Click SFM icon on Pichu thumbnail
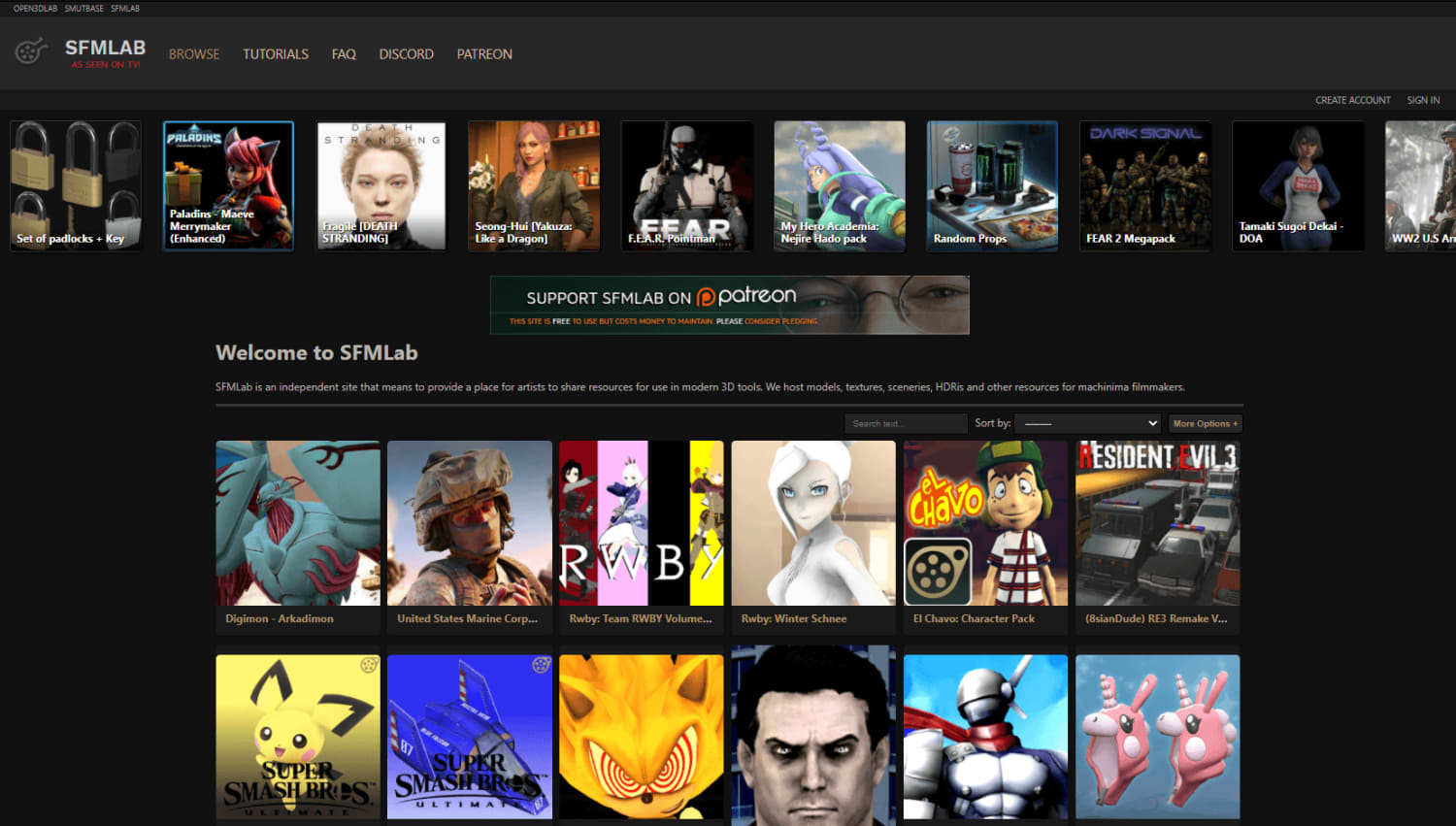1456x826 pixels. point(369,665)
